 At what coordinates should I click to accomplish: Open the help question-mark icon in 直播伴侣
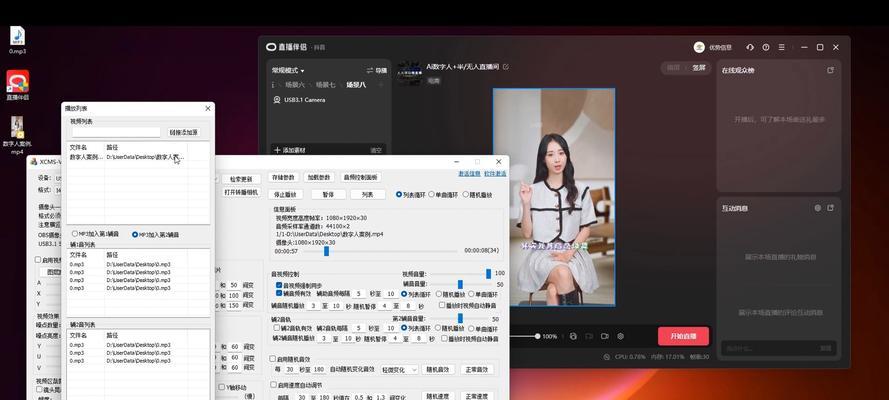(x=766, y=48)
